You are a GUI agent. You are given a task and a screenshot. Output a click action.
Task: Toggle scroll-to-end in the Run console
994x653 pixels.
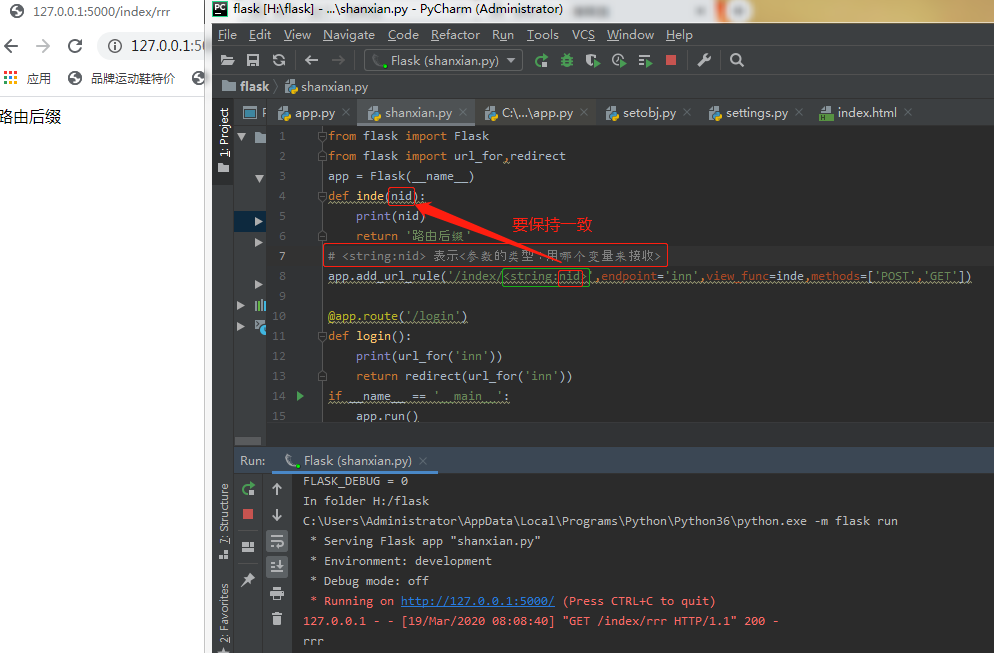(x=277, y=567)
